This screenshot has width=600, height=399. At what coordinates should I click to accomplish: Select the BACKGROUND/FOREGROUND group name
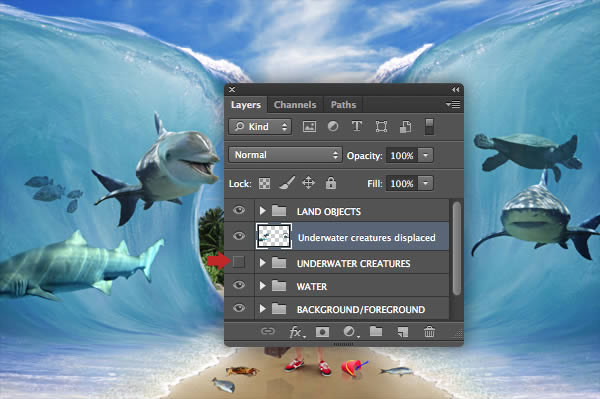(x=361, y=309)
